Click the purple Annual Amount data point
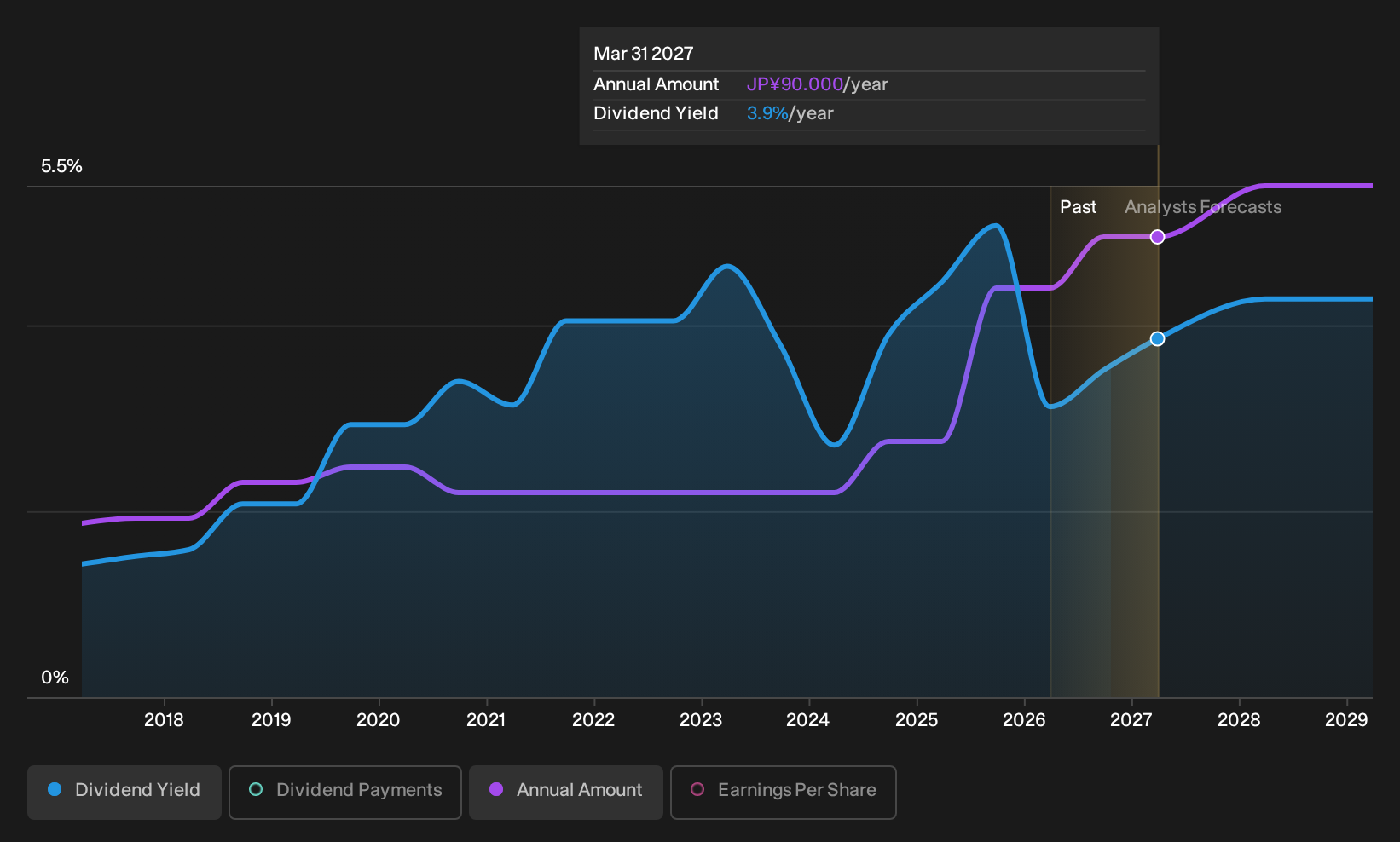Image resolution: width=1400 pixels, height=842 pixels. click(1157, 237)
